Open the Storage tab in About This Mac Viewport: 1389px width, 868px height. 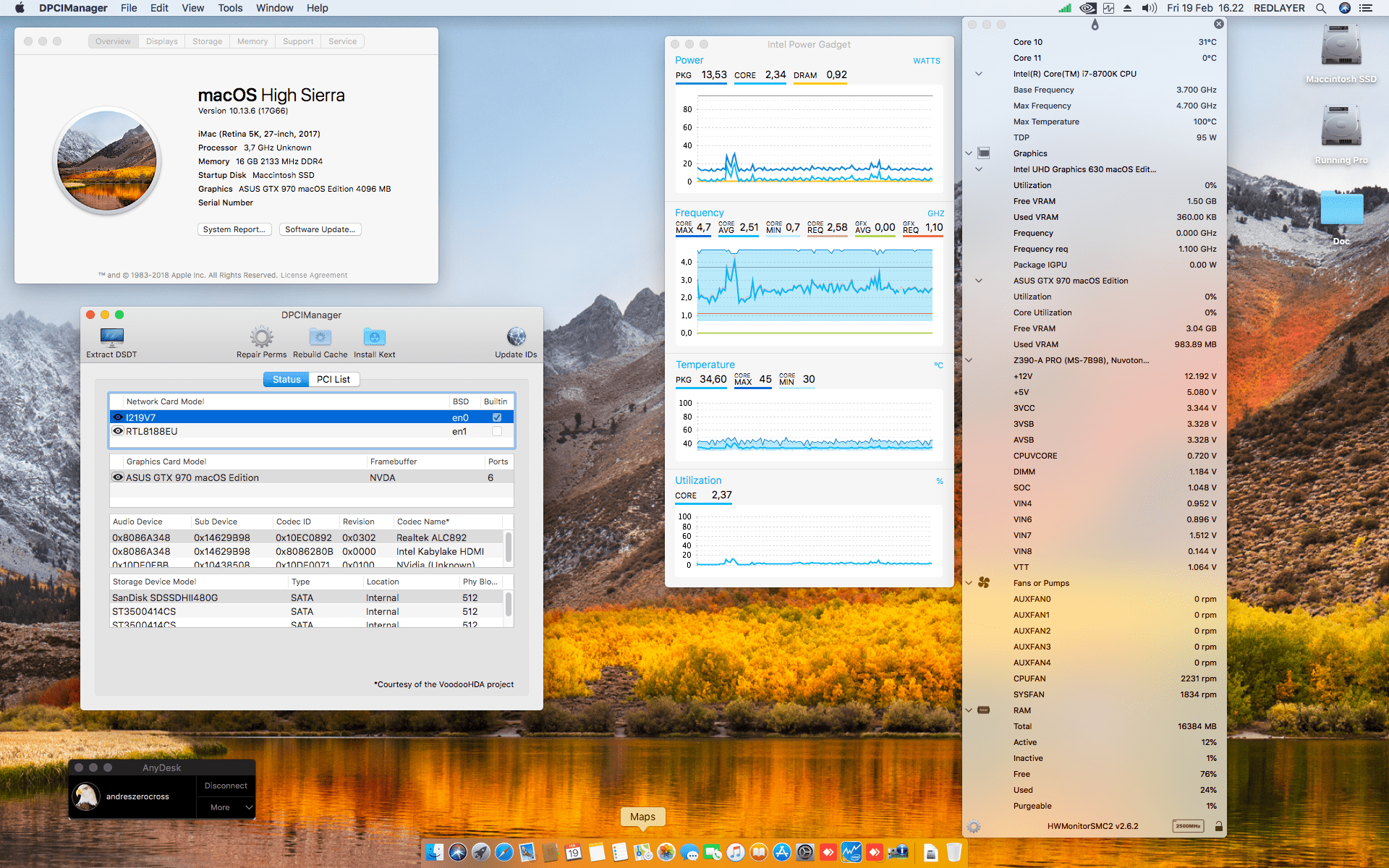pyautogui.click(x=208, y=41)
